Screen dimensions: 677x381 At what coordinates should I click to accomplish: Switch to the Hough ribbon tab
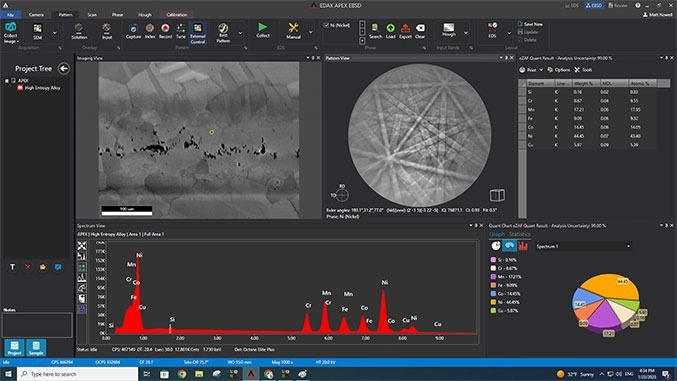point(145,15)
